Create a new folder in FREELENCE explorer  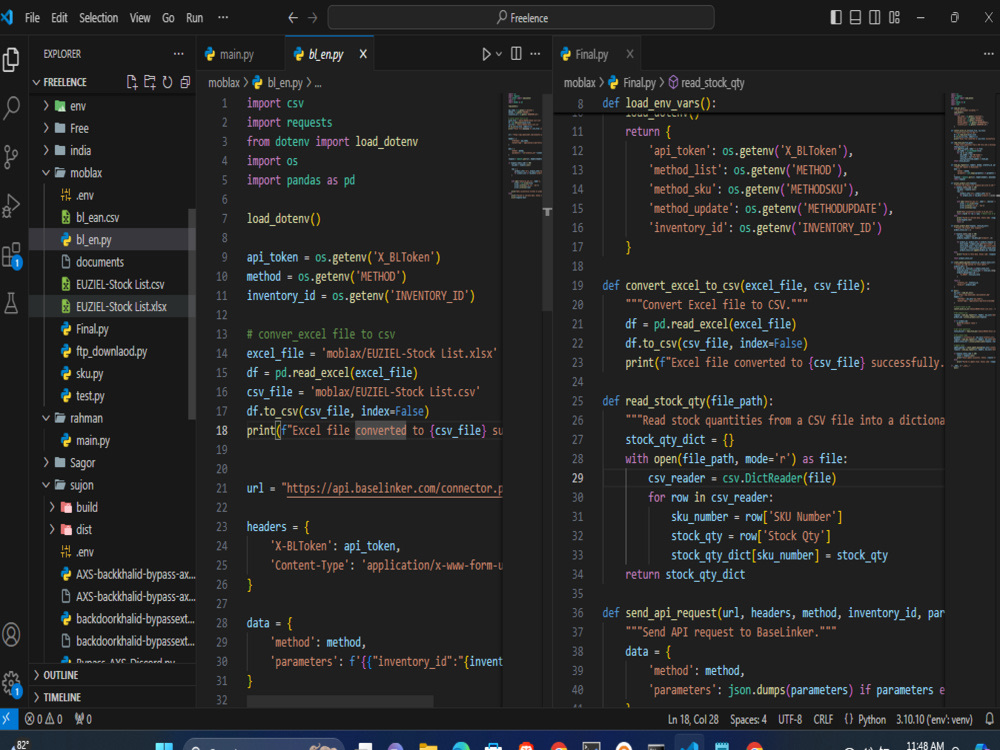click(x=150, y=82)
